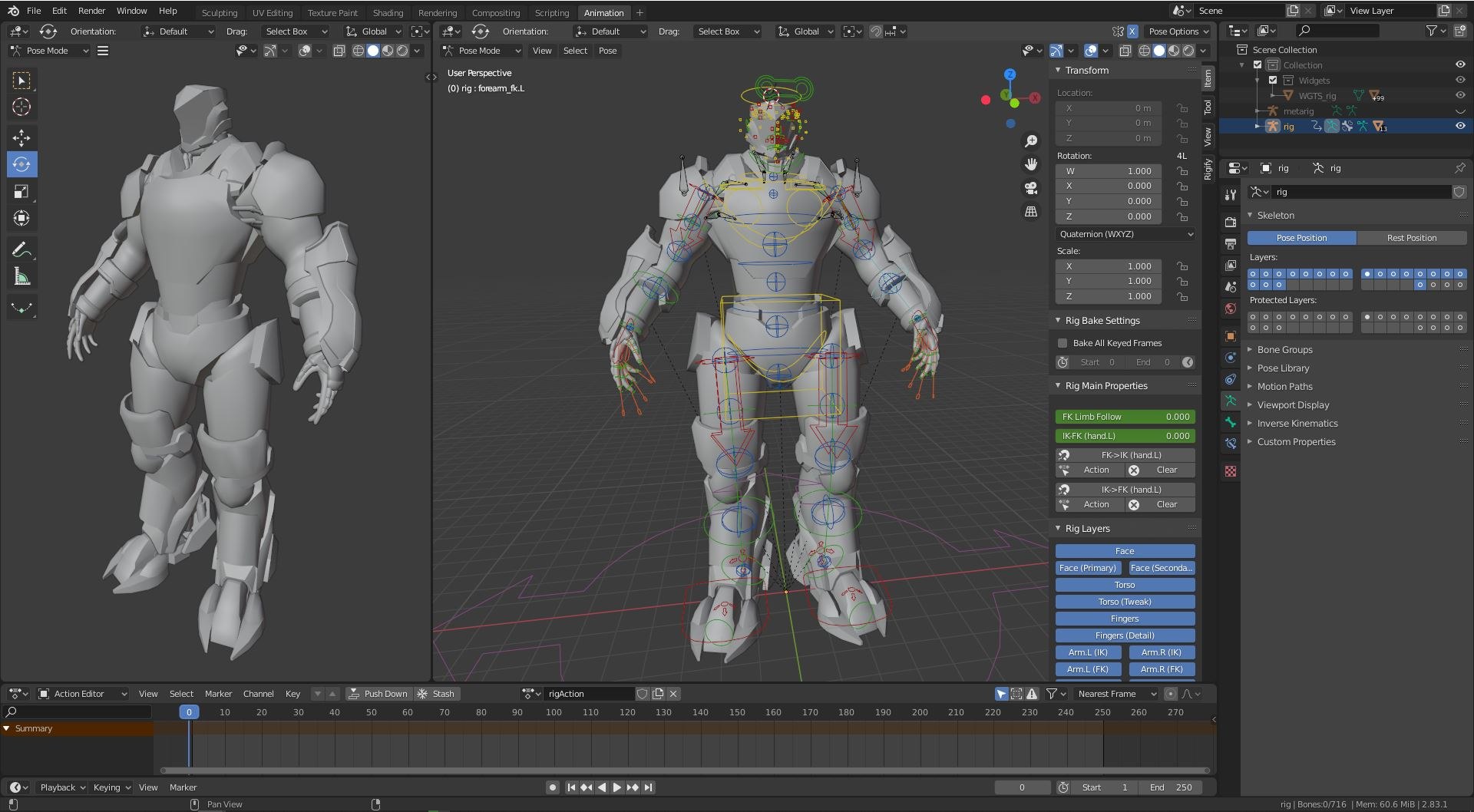This screenshot has width=1474, height=812.
Task: Switch to the Shading workspace tab
Action: [388, 13]
